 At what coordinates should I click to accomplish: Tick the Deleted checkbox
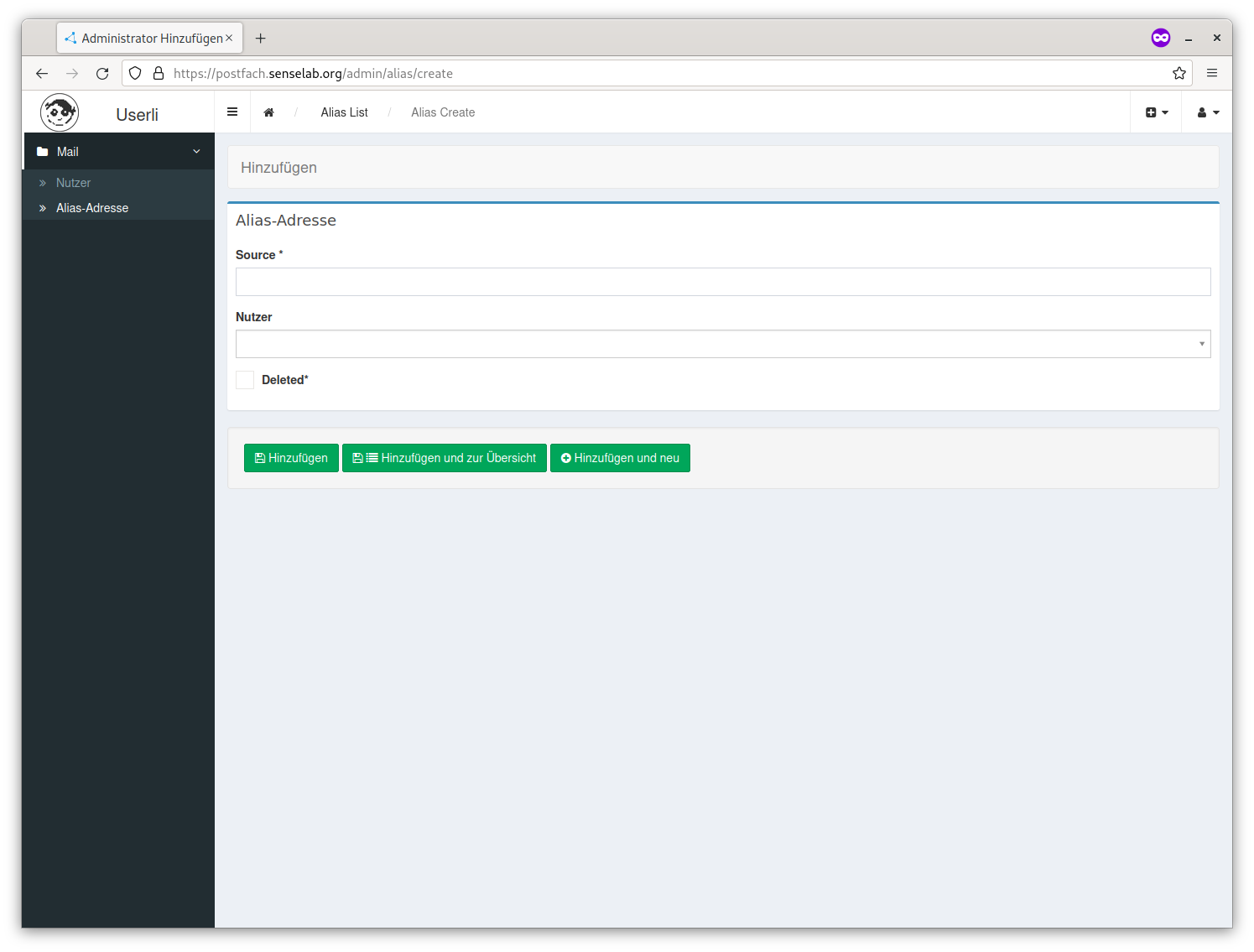click(x=245, y=380)
